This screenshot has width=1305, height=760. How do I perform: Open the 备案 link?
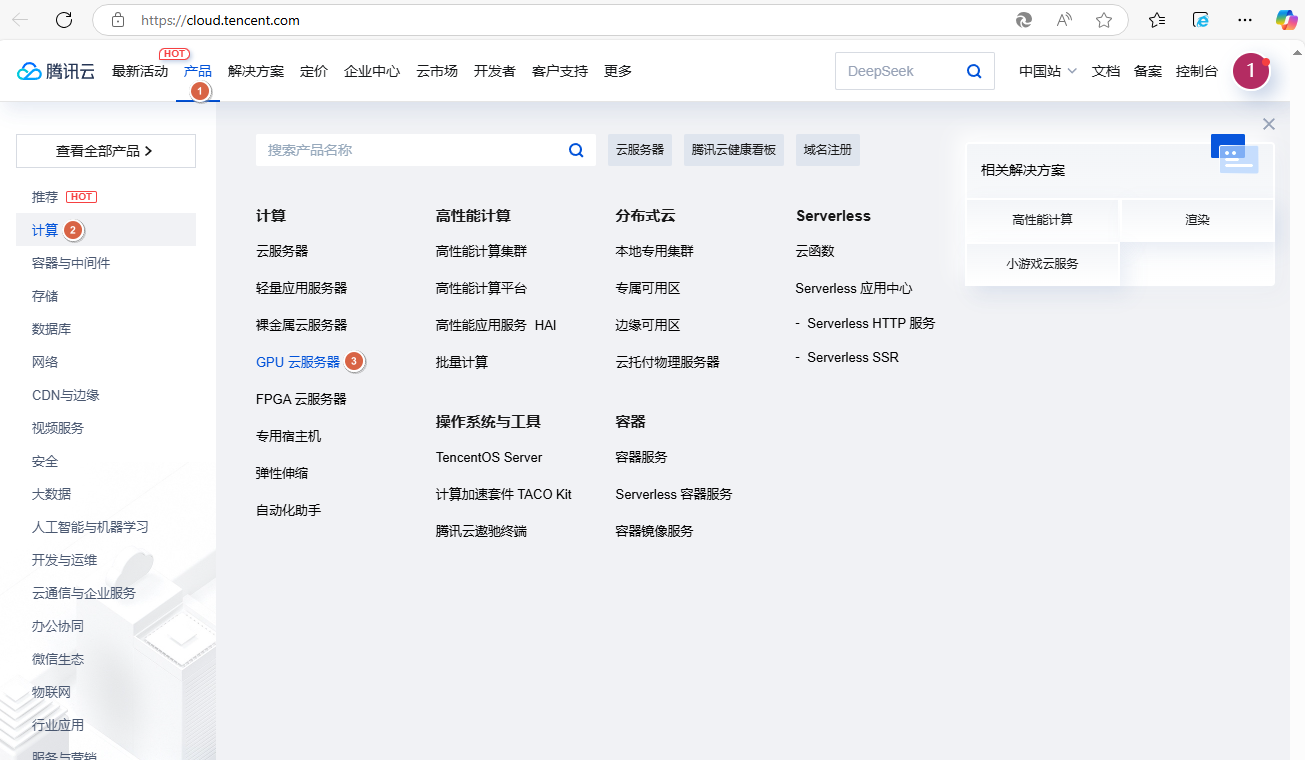1148,71
